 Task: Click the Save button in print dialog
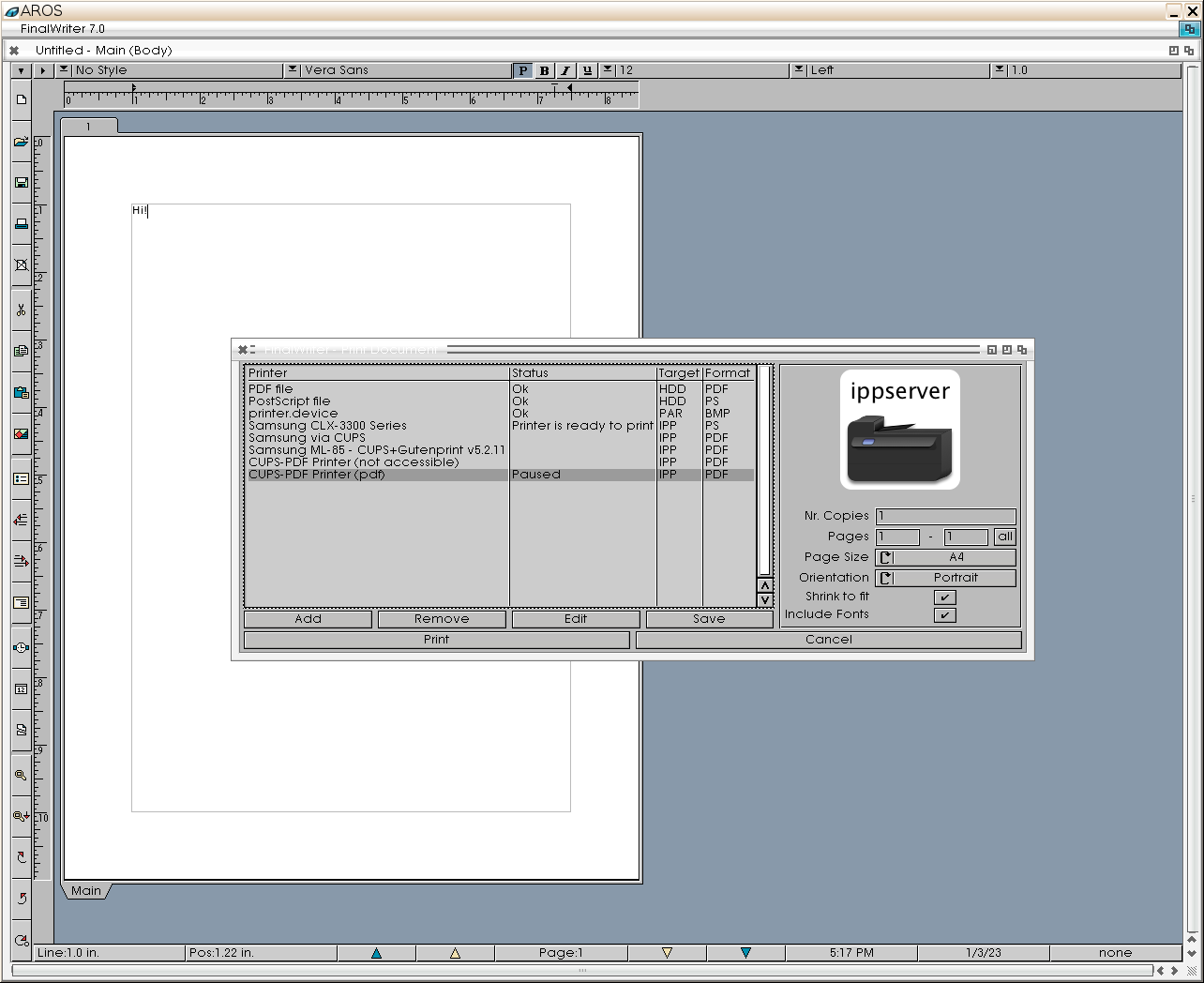[709, 619]
